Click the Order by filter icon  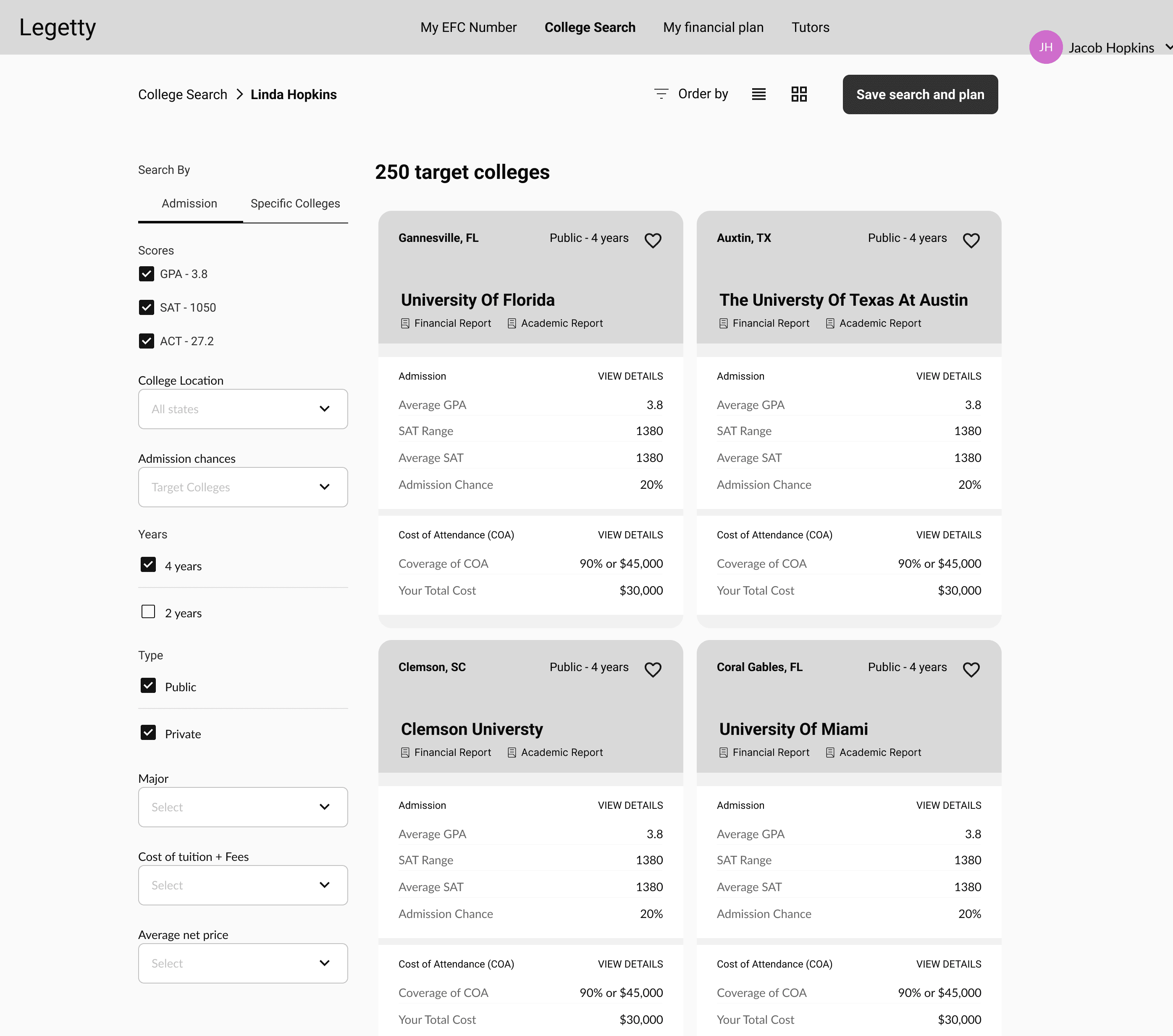(661, 94)
